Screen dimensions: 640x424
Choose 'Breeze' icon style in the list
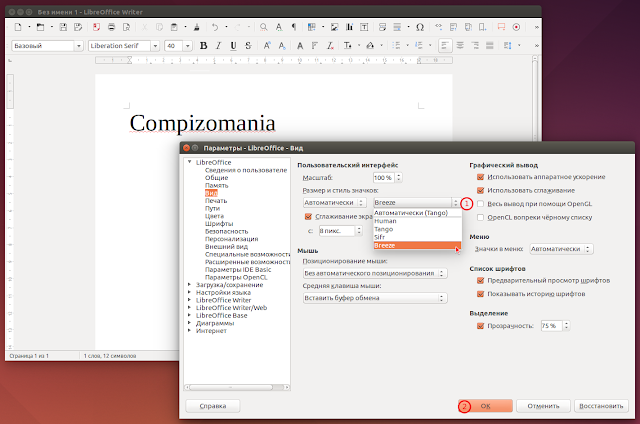point(418,245)
